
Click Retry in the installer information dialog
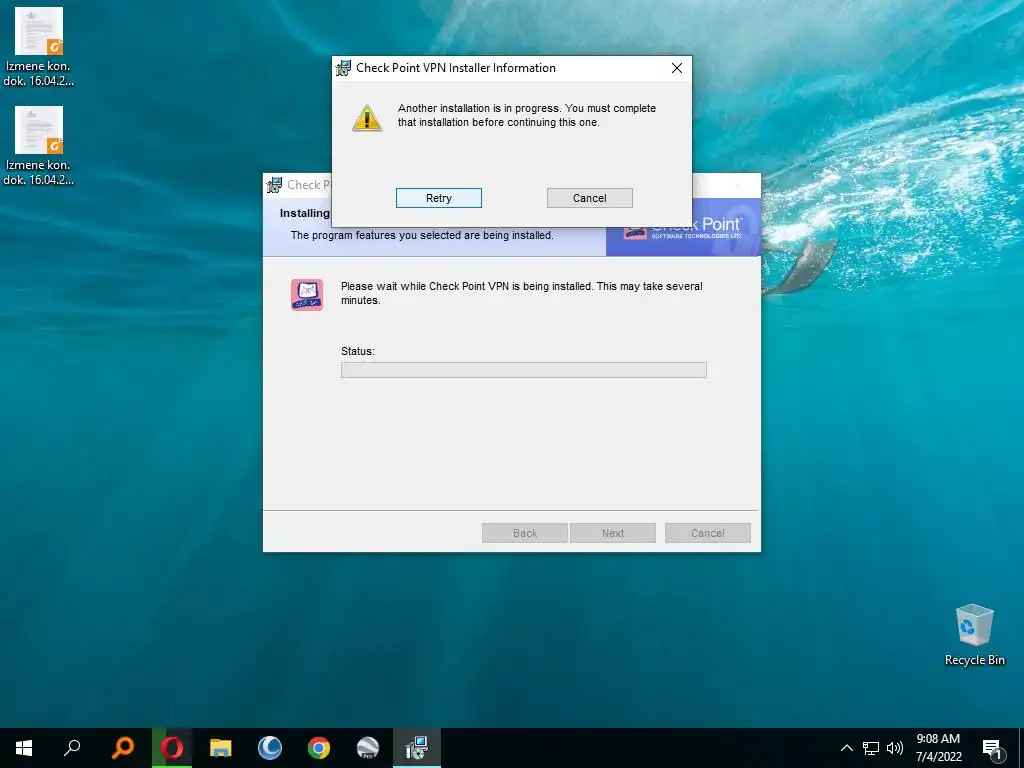click(439, 198)
